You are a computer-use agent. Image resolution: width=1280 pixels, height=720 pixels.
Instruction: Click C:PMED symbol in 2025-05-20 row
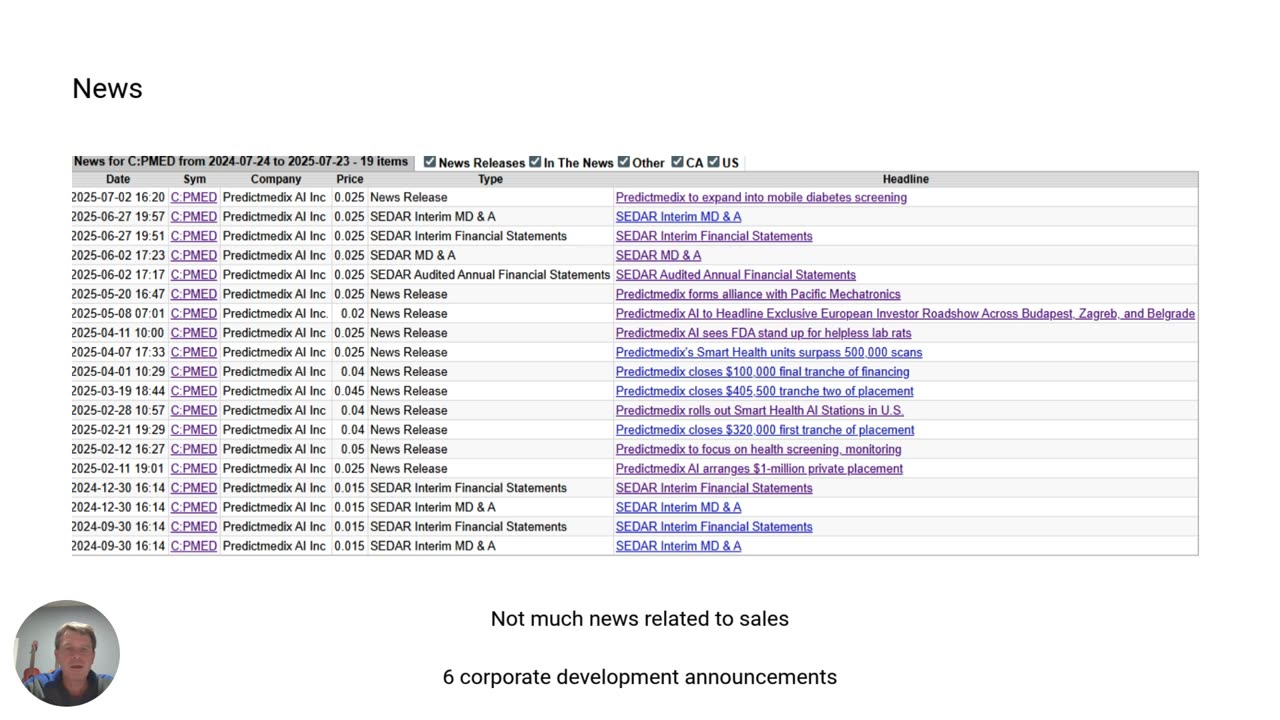(194, 294)
